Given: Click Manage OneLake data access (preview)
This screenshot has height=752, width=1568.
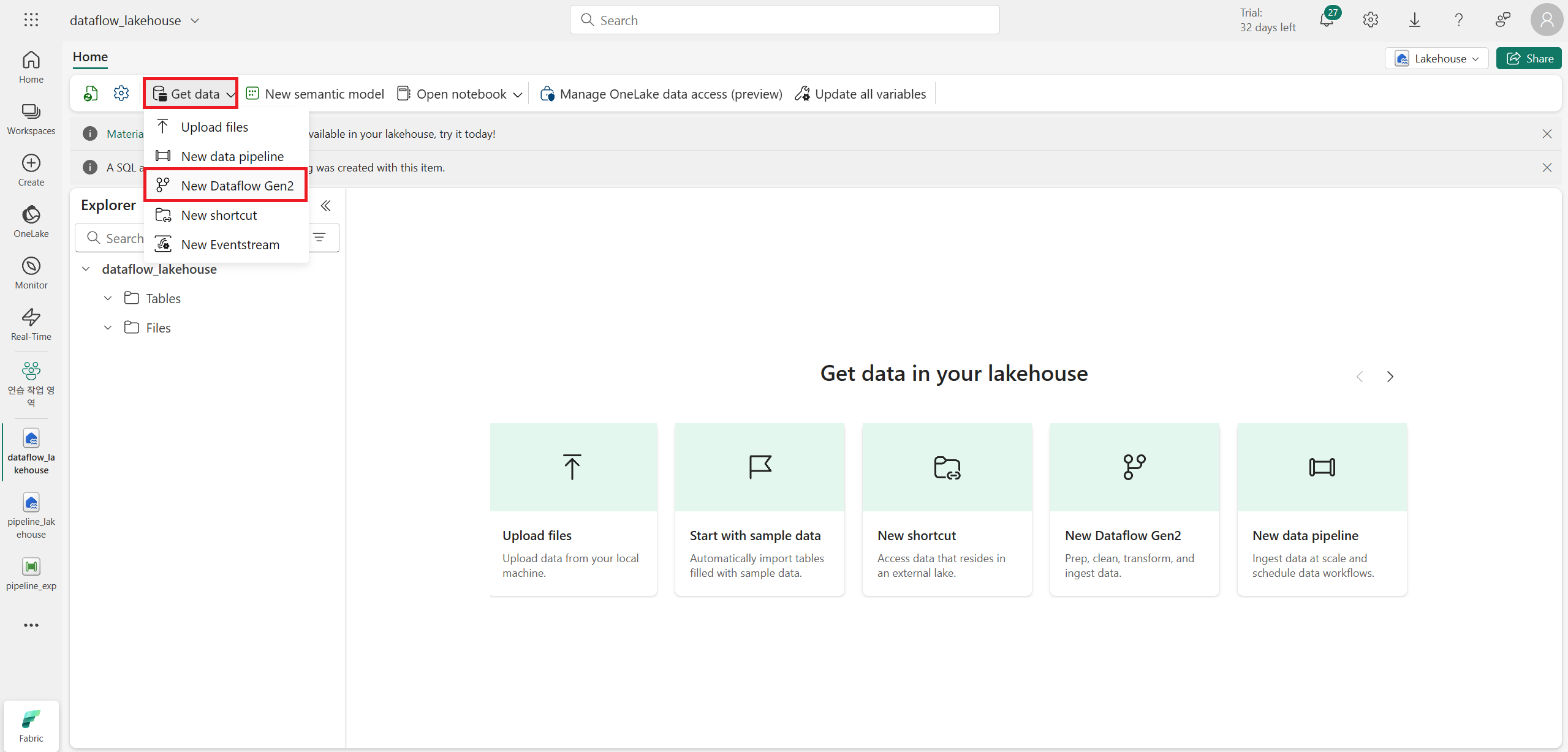Looking at the screenshot, I should (661, 94).
